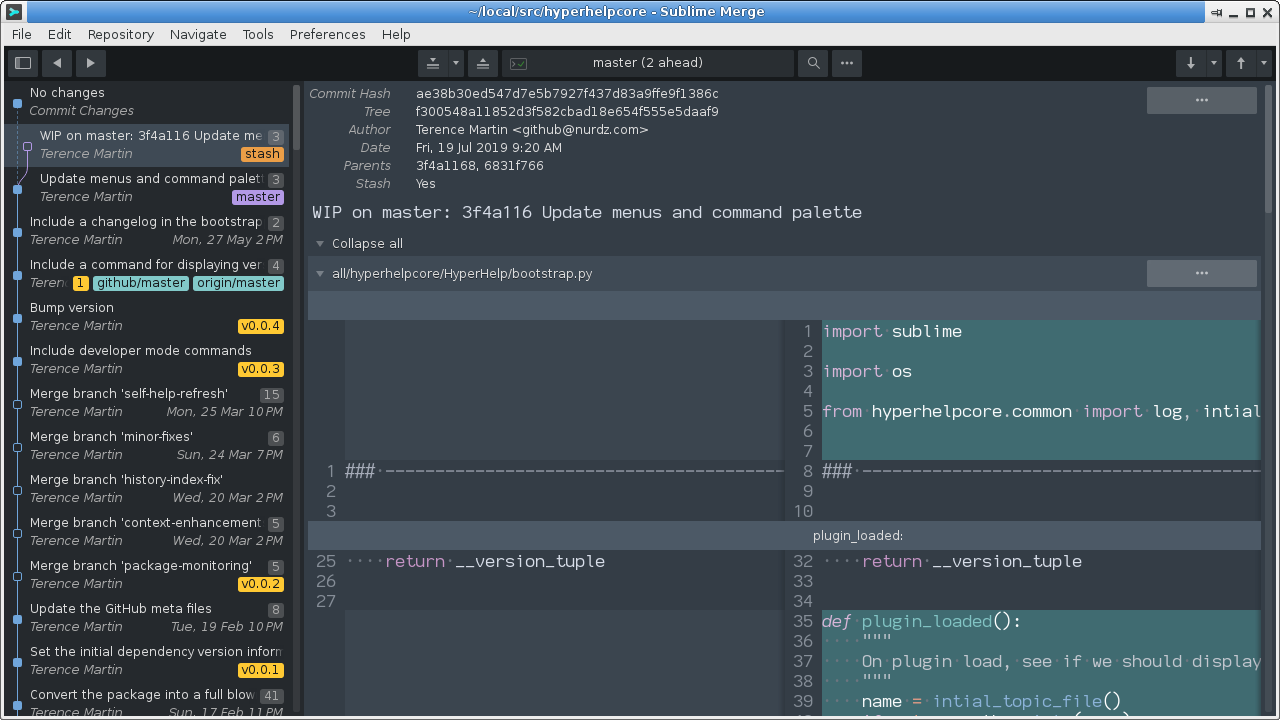Click the Pull down-arrow icon
This screenshot has height=720, width=1280.
(1191, 63)
